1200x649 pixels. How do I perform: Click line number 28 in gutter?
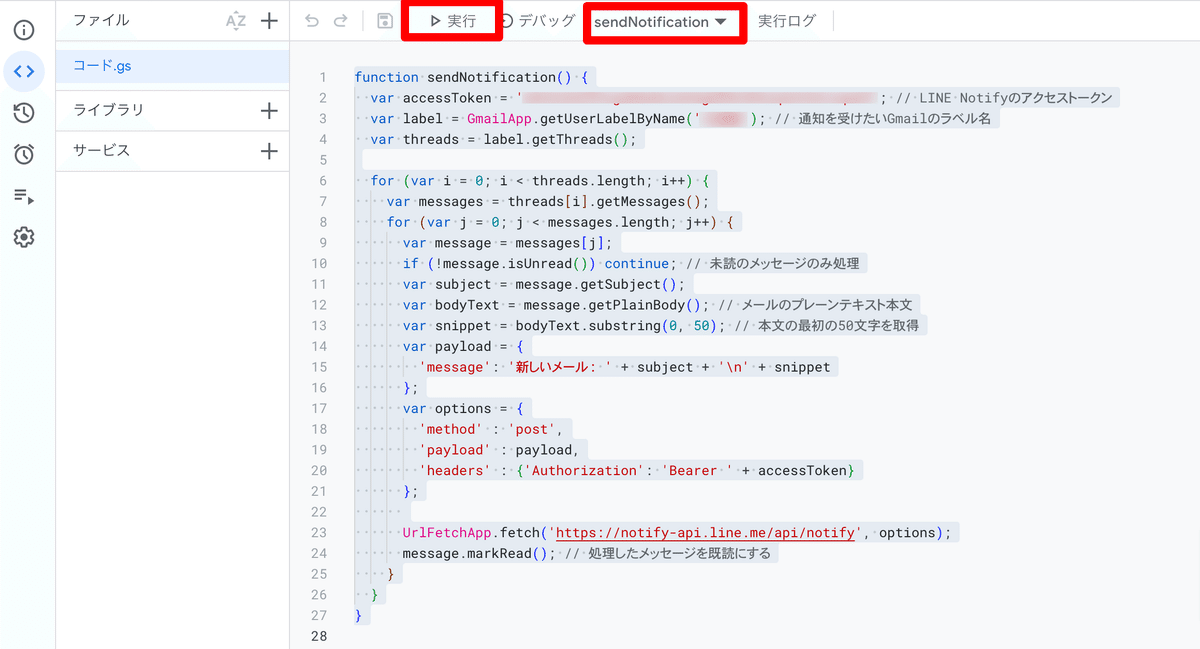click(x=319, y=637)
